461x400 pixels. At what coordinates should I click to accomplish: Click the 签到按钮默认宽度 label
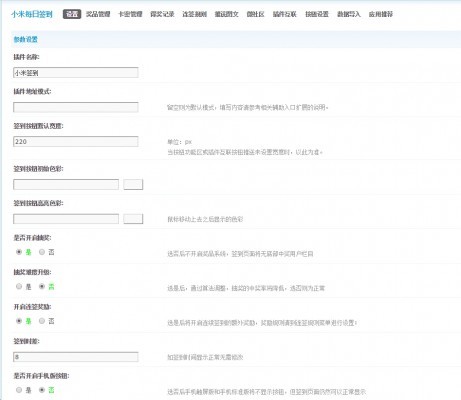(x=38, y=126)
